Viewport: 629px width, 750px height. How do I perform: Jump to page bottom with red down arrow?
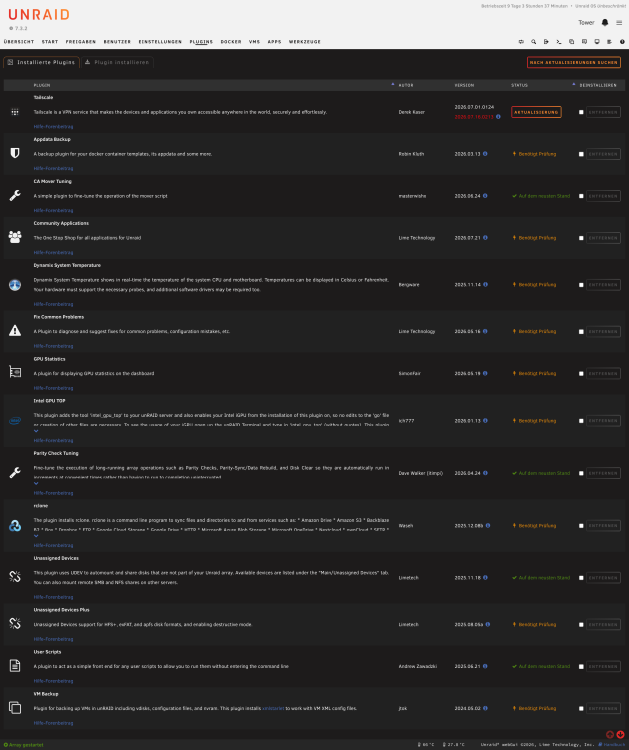pos(620,735)
